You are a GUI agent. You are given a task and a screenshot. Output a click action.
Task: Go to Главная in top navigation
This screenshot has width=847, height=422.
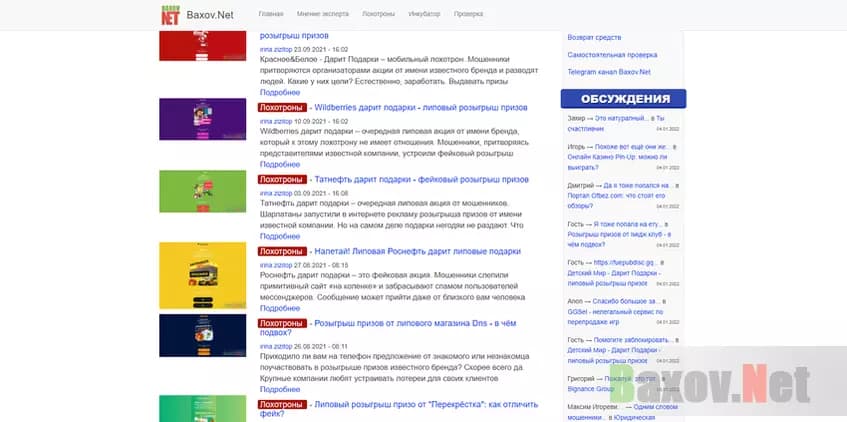pos(271,14)
